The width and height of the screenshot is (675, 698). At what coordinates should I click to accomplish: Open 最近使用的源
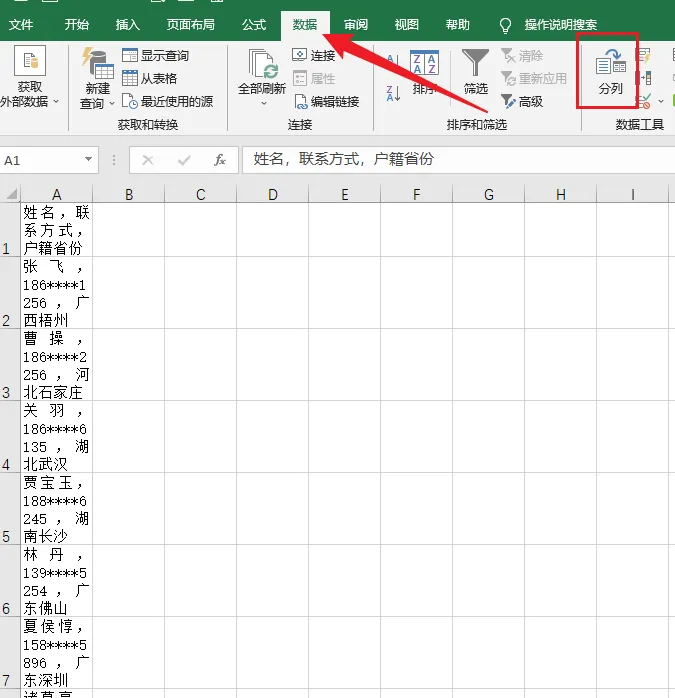point(167,101)
